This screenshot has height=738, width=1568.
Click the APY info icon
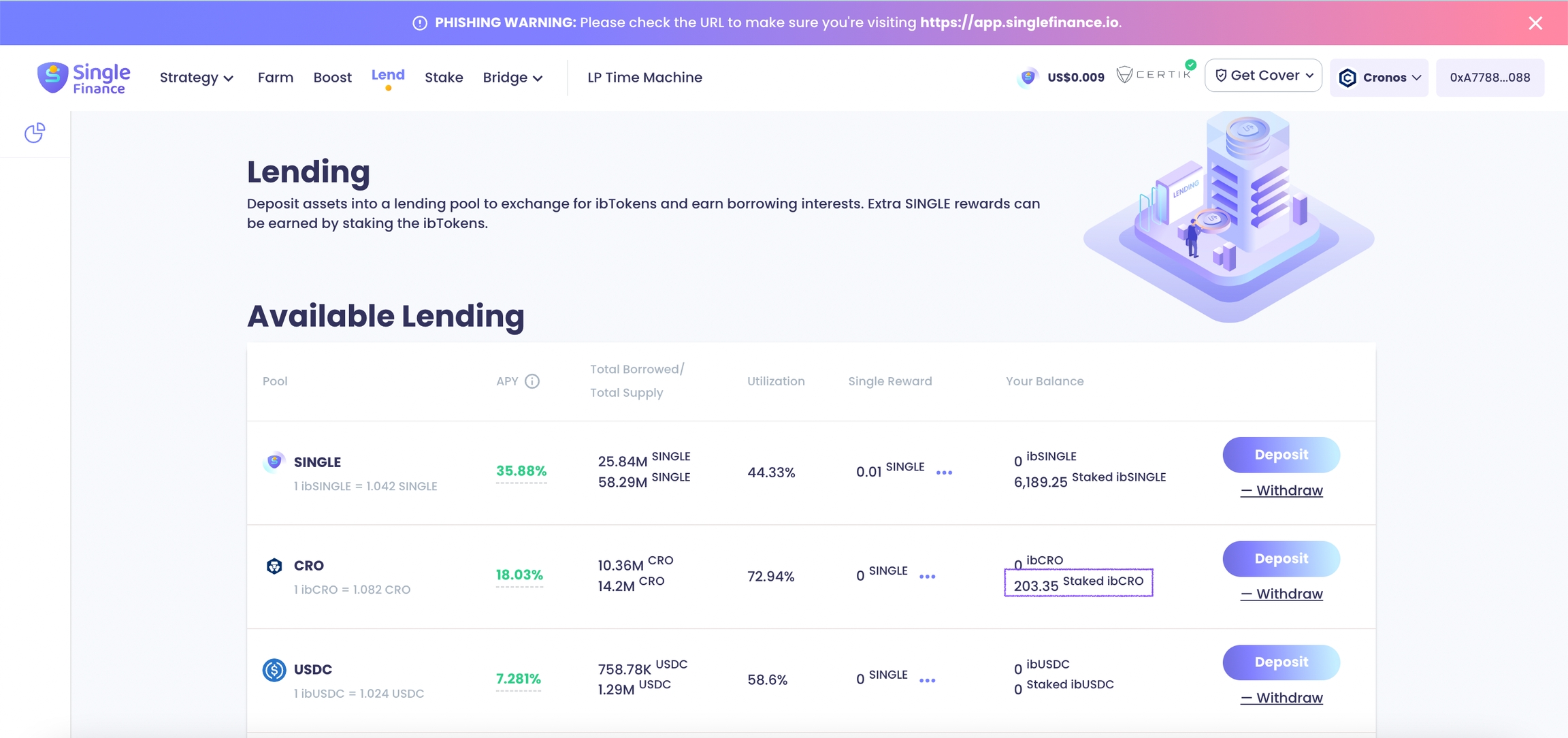(x=532, y=381)
